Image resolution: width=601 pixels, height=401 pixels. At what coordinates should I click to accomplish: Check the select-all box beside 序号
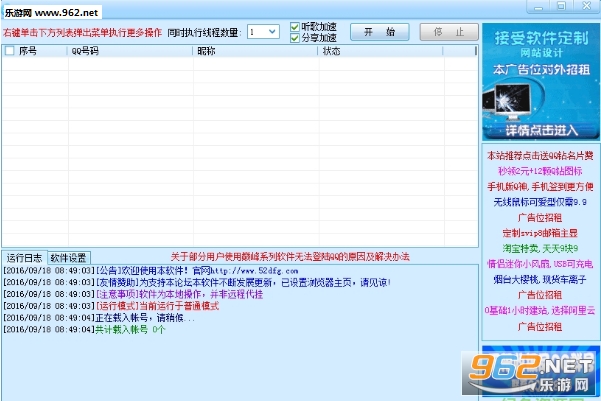pyautogui.click(x=9, y=51)
